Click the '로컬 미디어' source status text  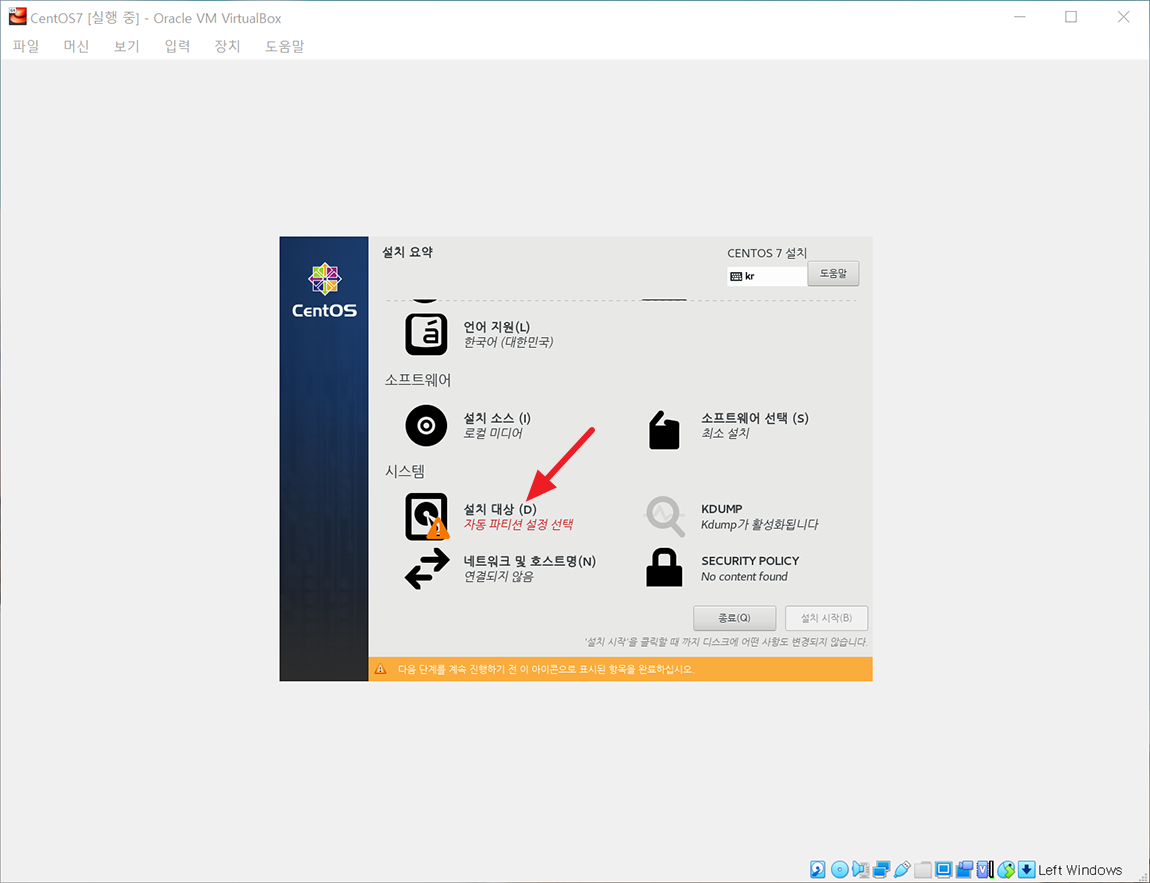tap(493, 433)
